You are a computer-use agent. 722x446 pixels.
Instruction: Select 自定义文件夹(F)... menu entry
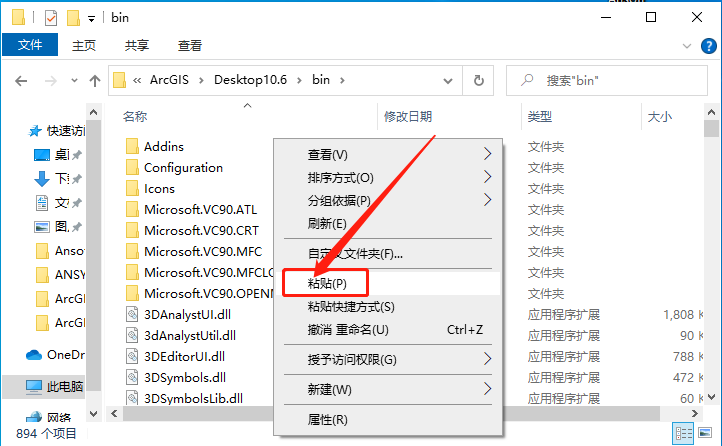(388, 254)
